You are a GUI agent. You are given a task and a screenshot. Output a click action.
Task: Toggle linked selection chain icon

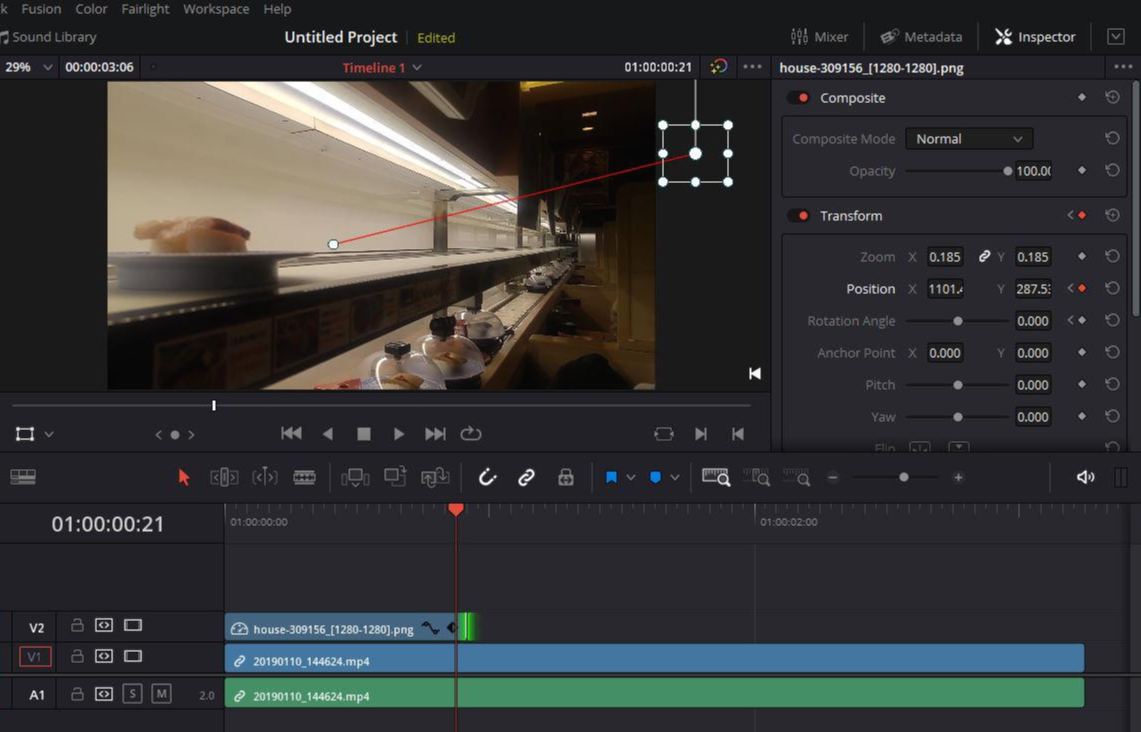click(x=526, y=477)
